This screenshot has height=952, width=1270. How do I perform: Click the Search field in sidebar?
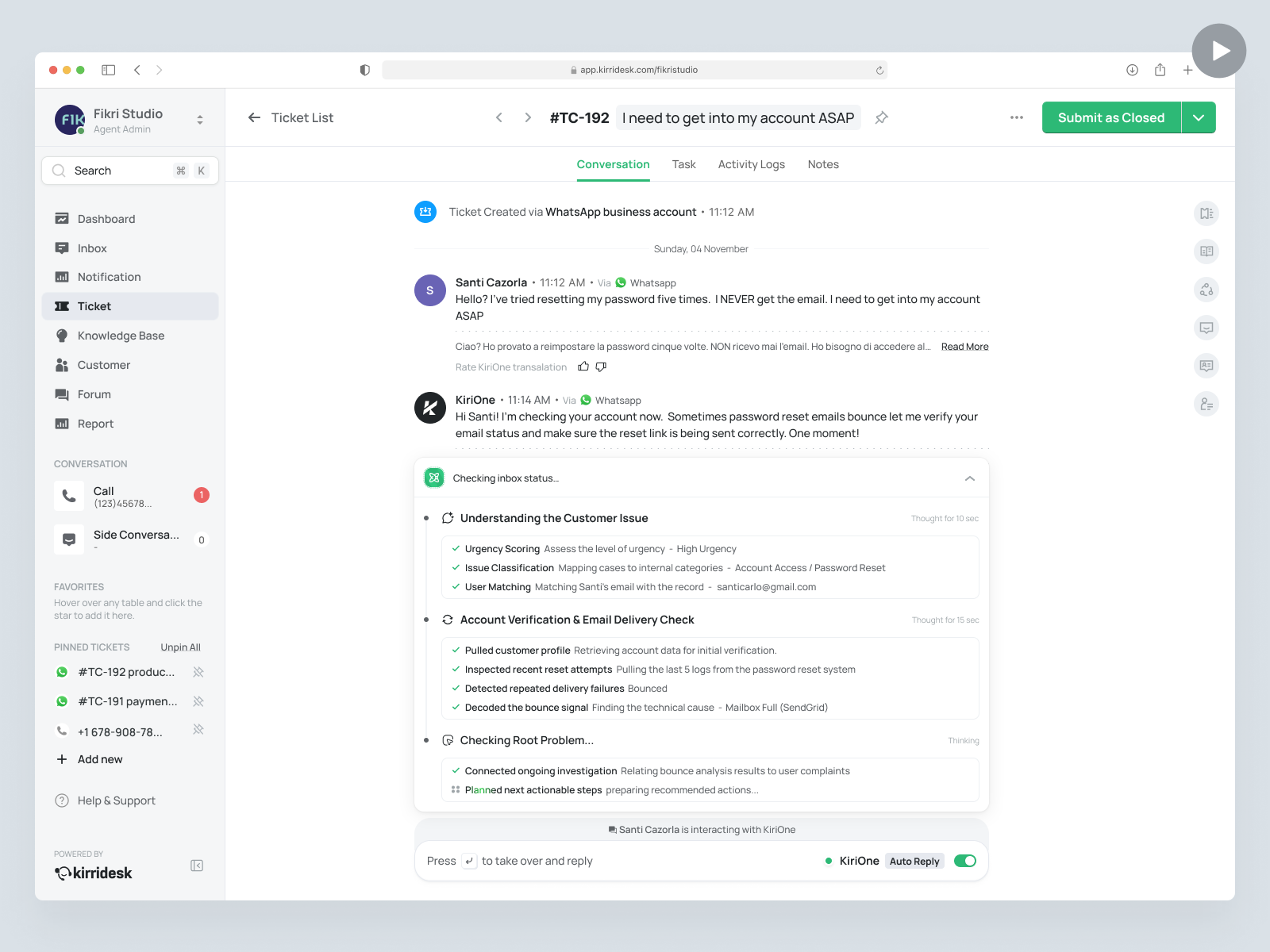130,171
